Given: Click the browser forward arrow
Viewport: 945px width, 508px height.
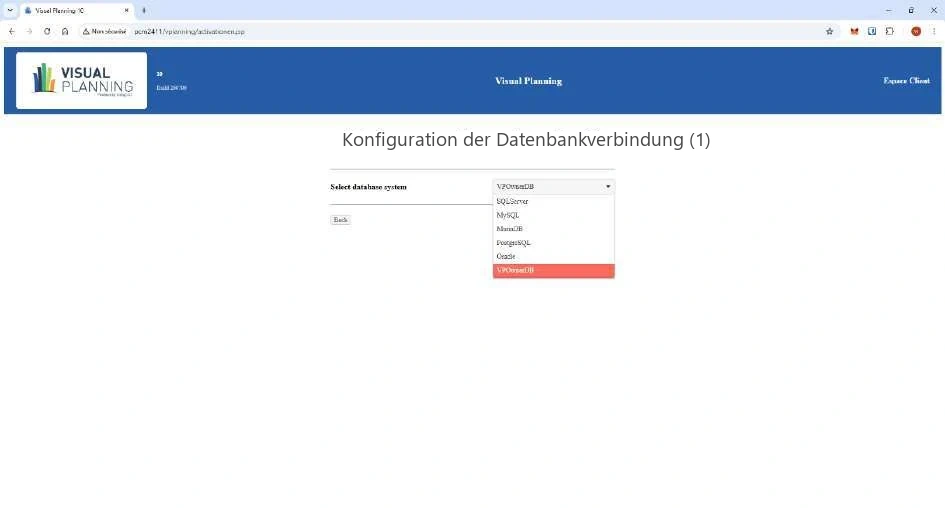Looking at the screenshot, I should (29, 31).
